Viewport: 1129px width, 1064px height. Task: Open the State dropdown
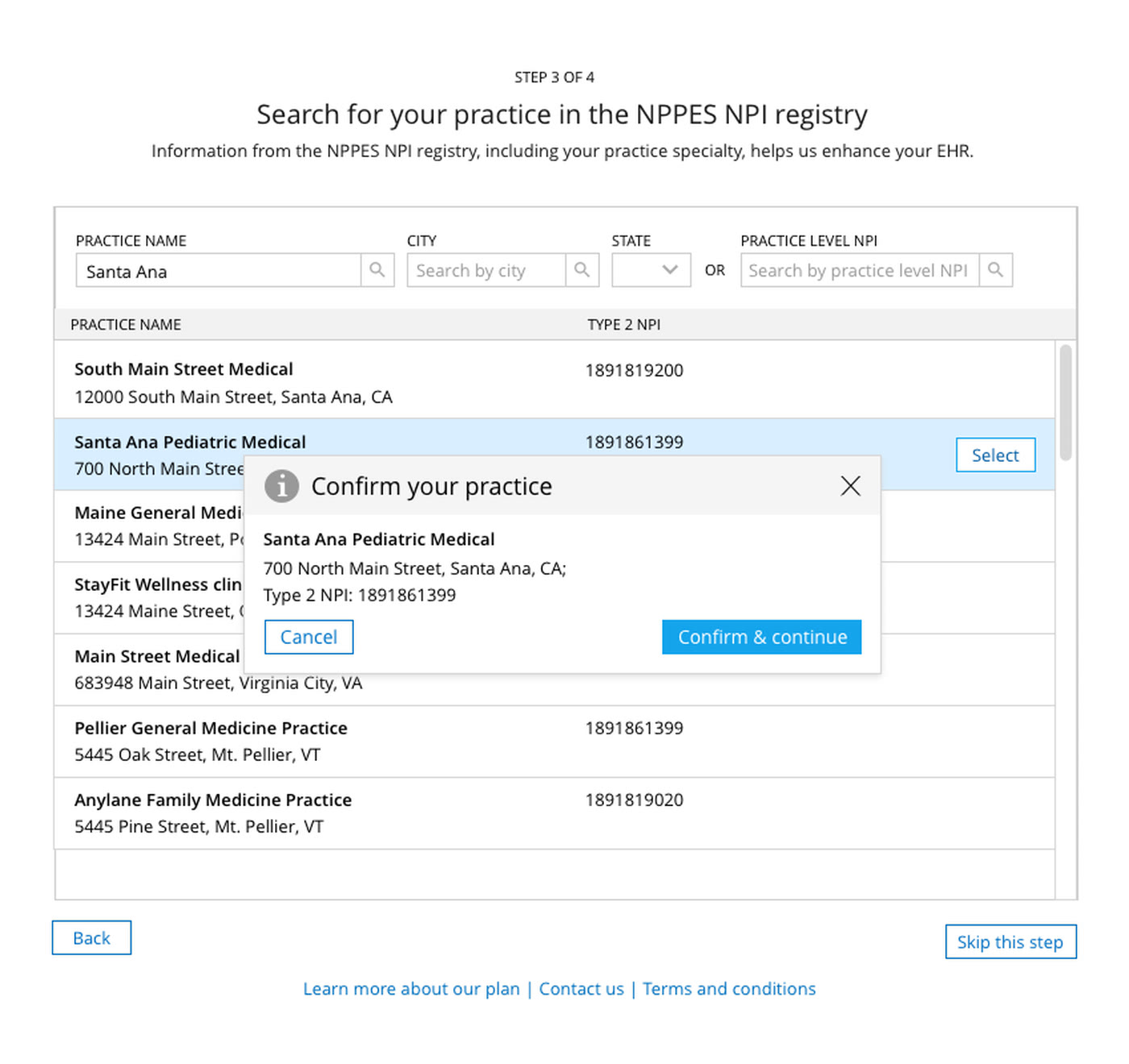point(651,270)
